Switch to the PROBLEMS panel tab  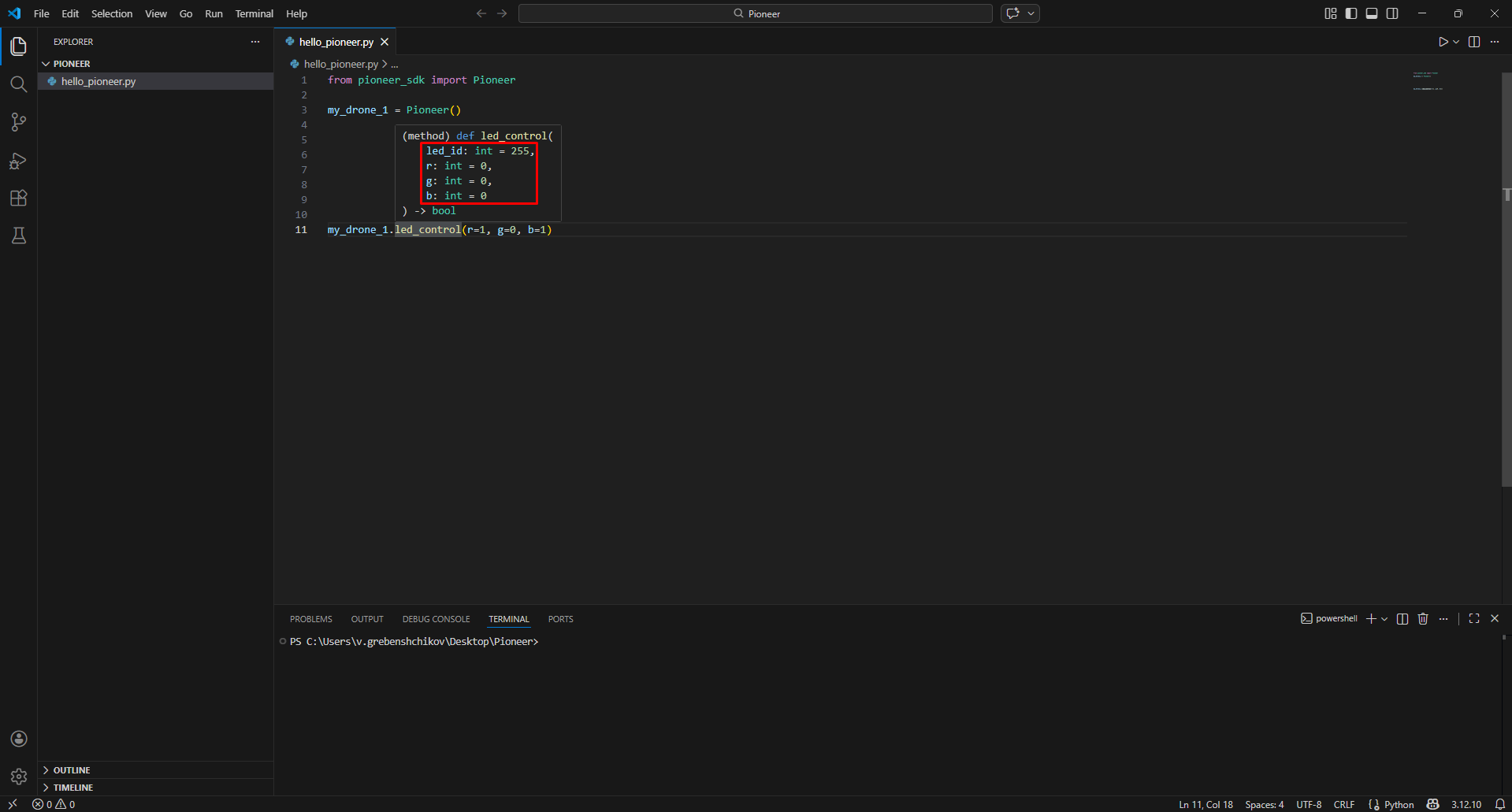311,619
